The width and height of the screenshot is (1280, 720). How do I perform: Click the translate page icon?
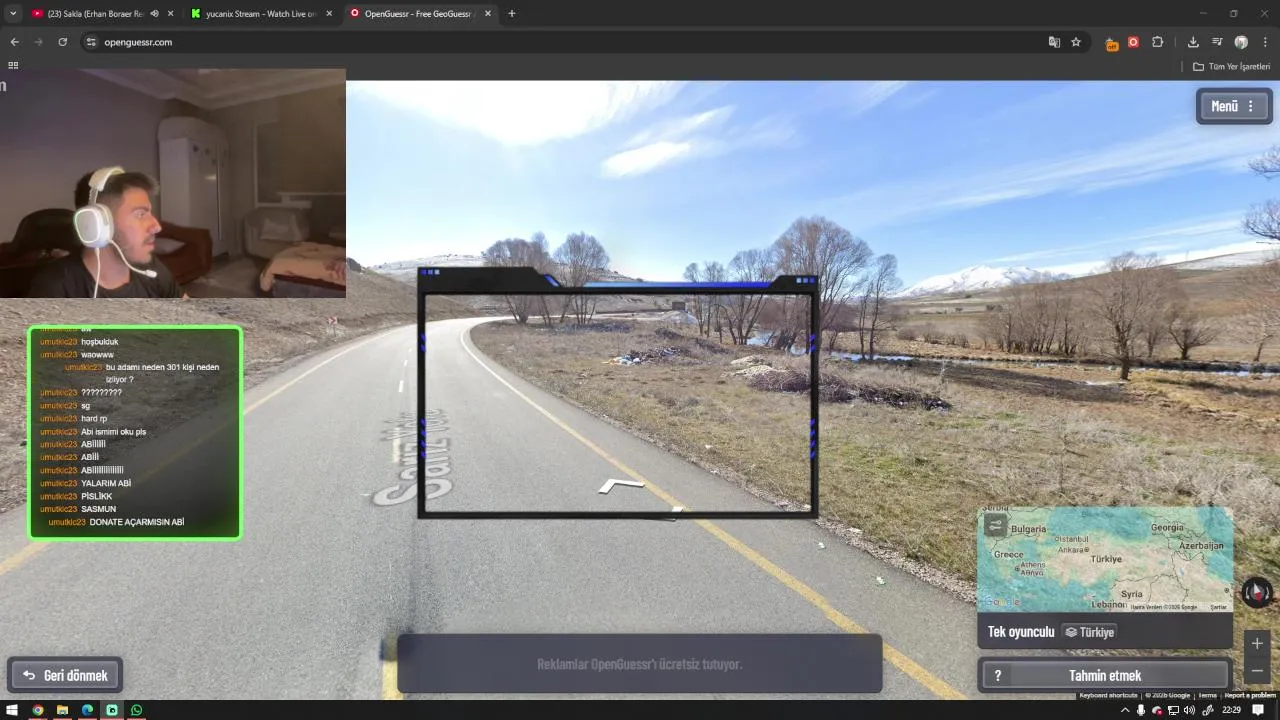(1054, 42)
